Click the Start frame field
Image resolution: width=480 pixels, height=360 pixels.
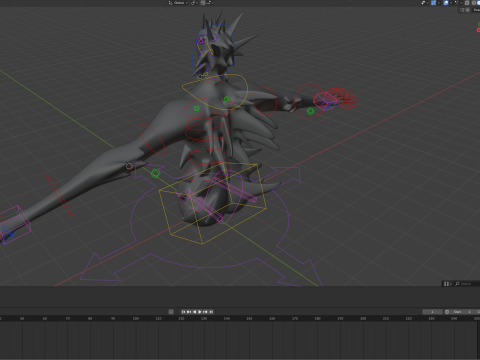tap(462, 312)
